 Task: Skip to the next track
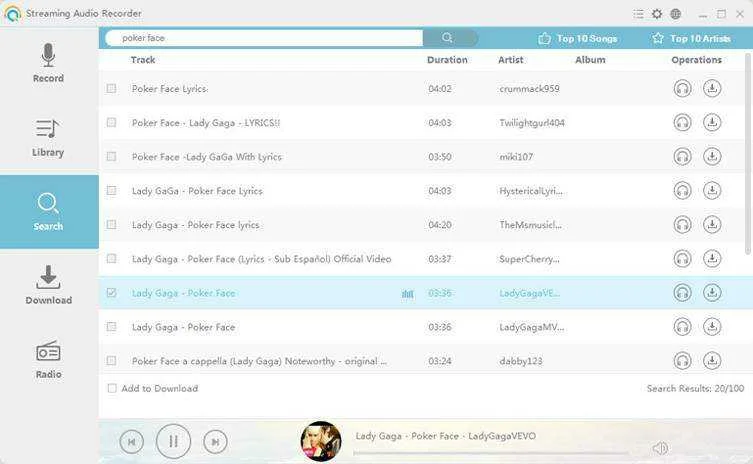[x=215, y=442]
